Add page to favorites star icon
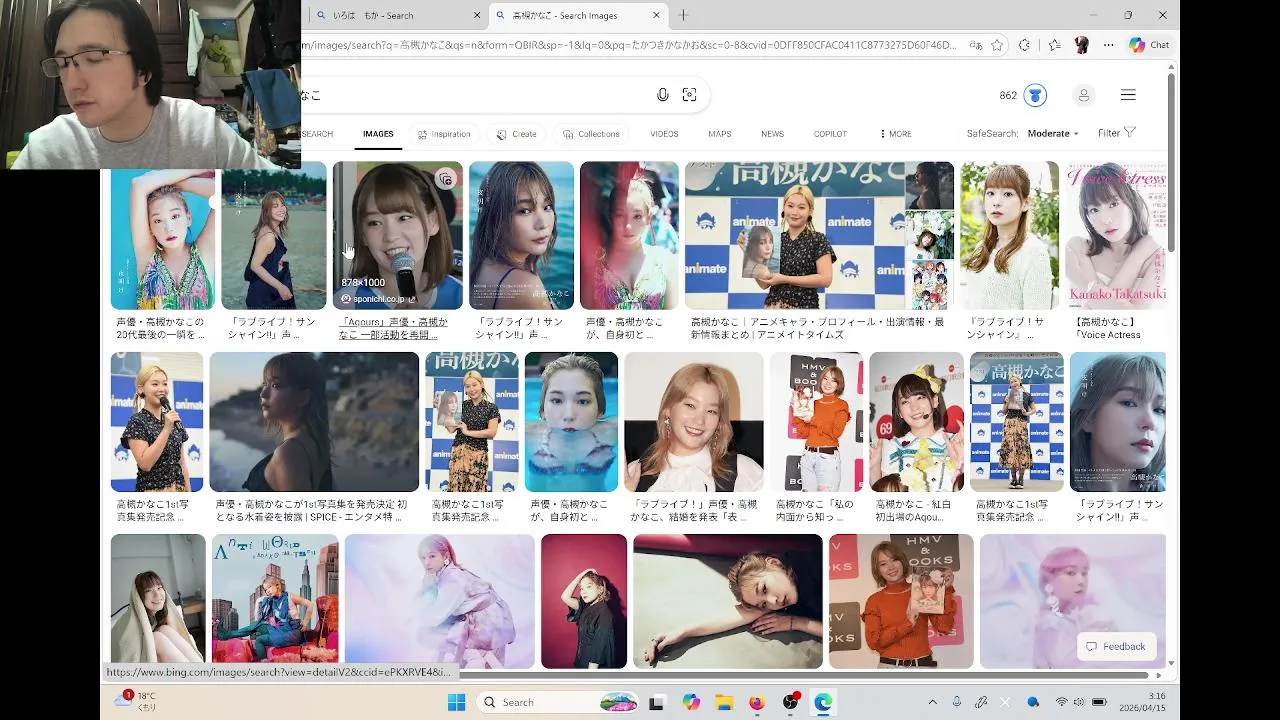This screenshot has height=720, width=1280. pos(997,45)
